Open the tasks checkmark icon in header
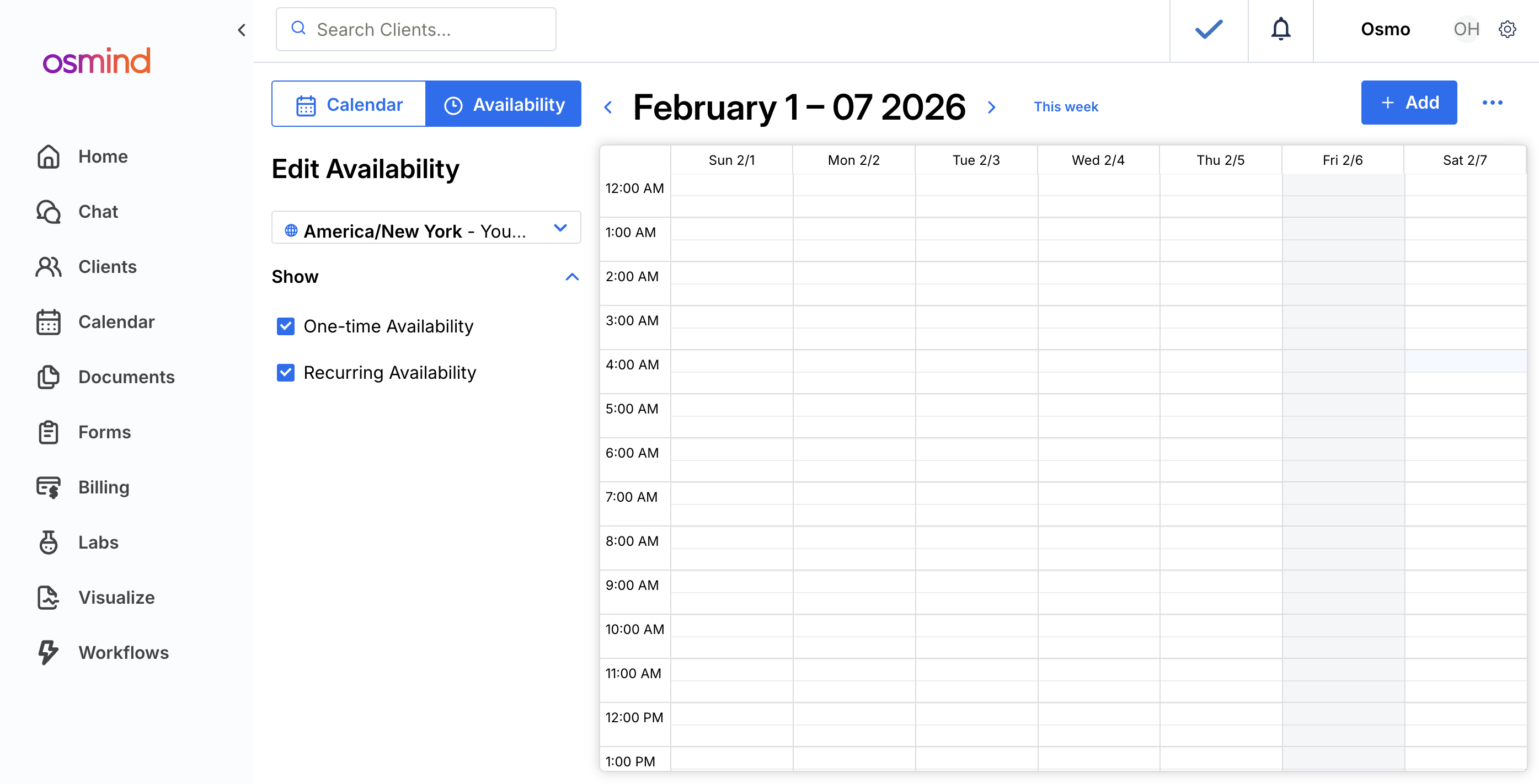The height and width of the screenshot is (784, 1539). 1209,29
